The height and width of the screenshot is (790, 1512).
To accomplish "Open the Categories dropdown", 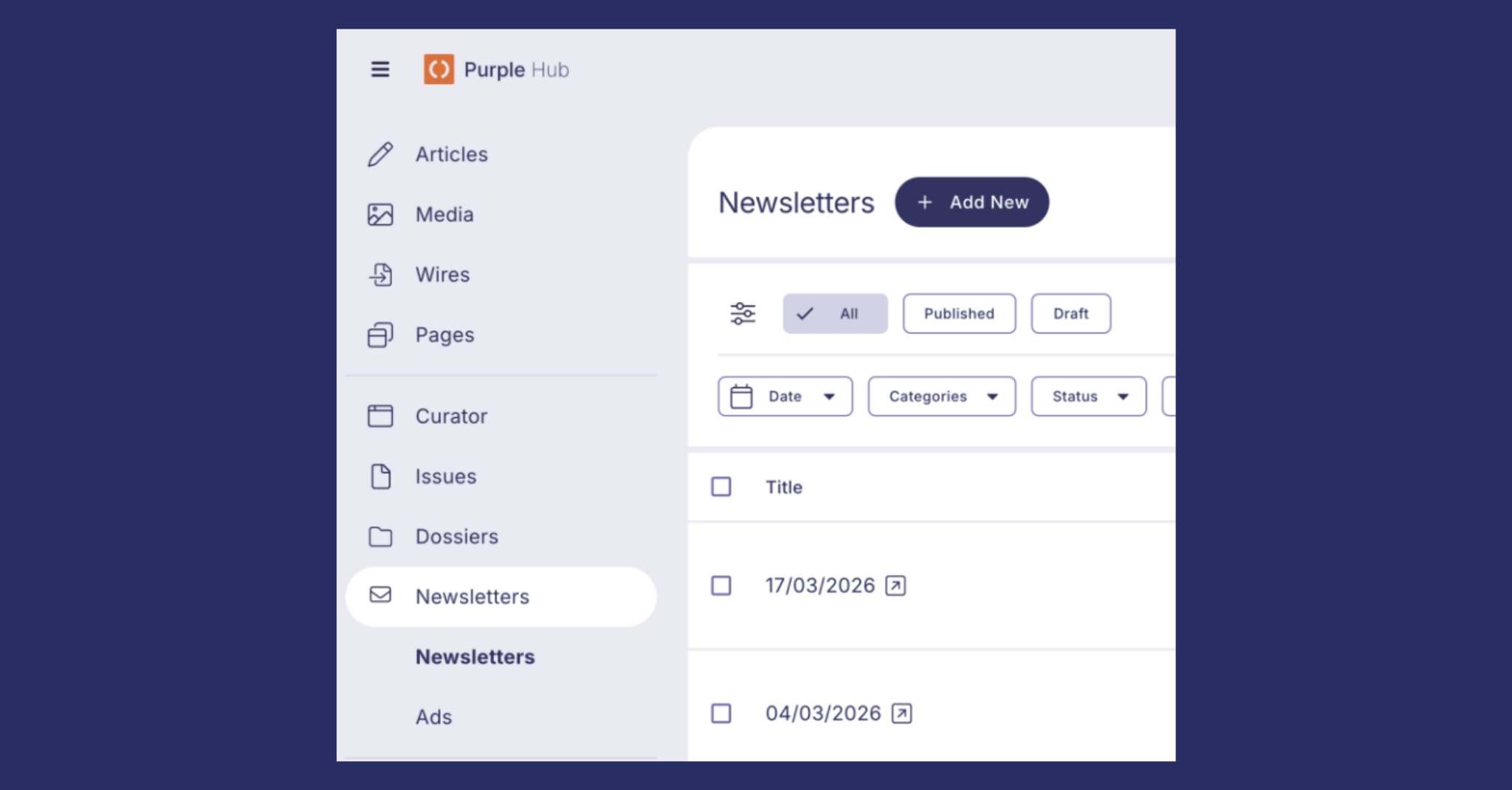I will click(x=942, y=396).
